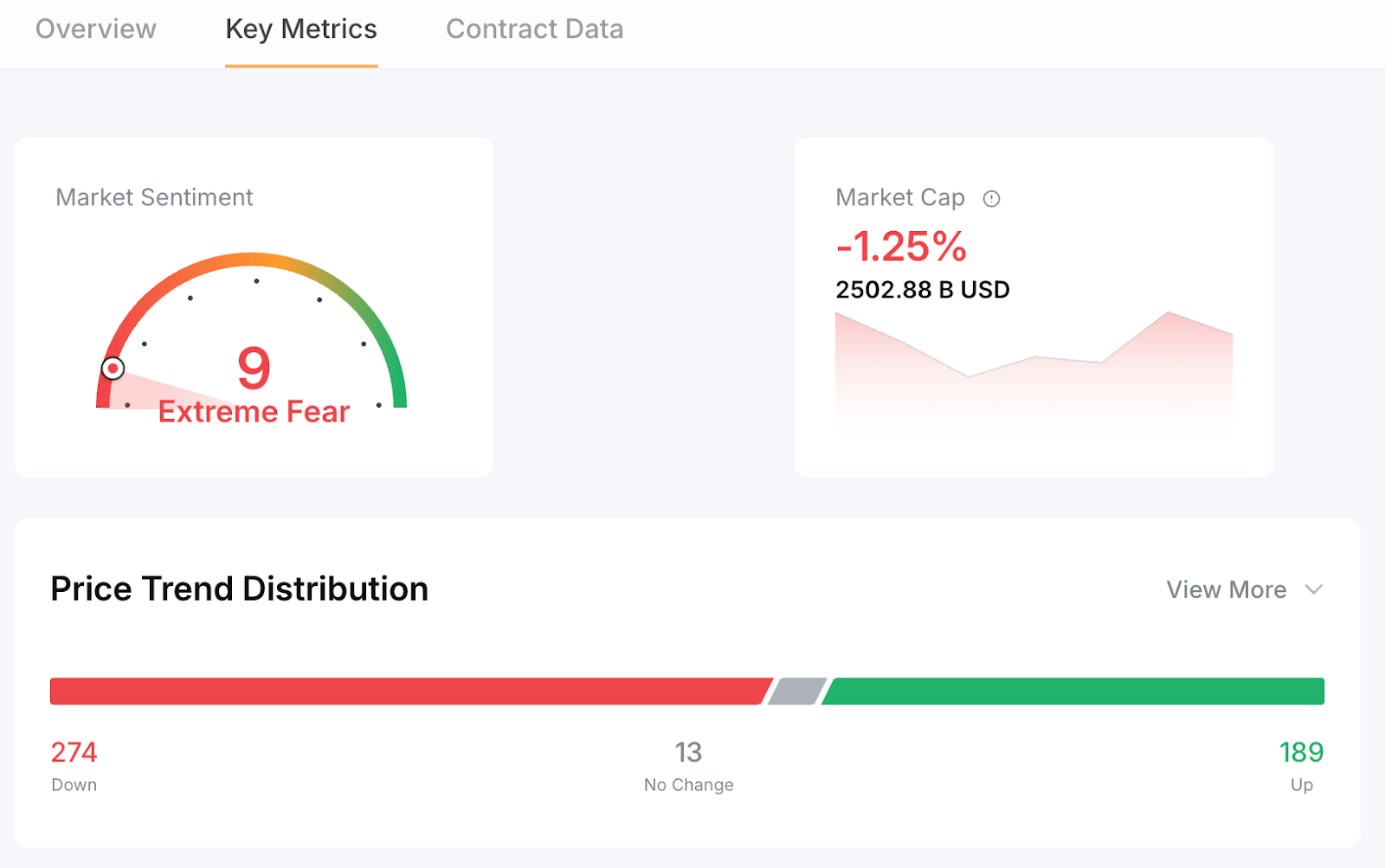Click the Market Cap area chart
Viewport: 1385px width, 868px height.
1034,372
